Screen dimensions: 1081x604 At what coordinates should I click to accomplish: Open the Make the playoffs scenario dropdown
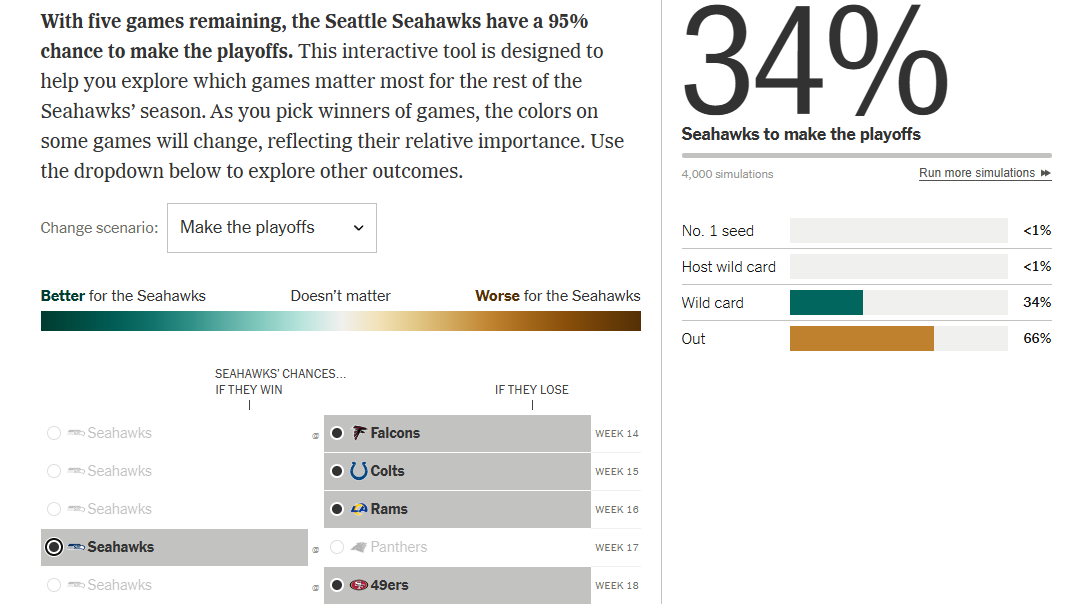pos(271,228)
